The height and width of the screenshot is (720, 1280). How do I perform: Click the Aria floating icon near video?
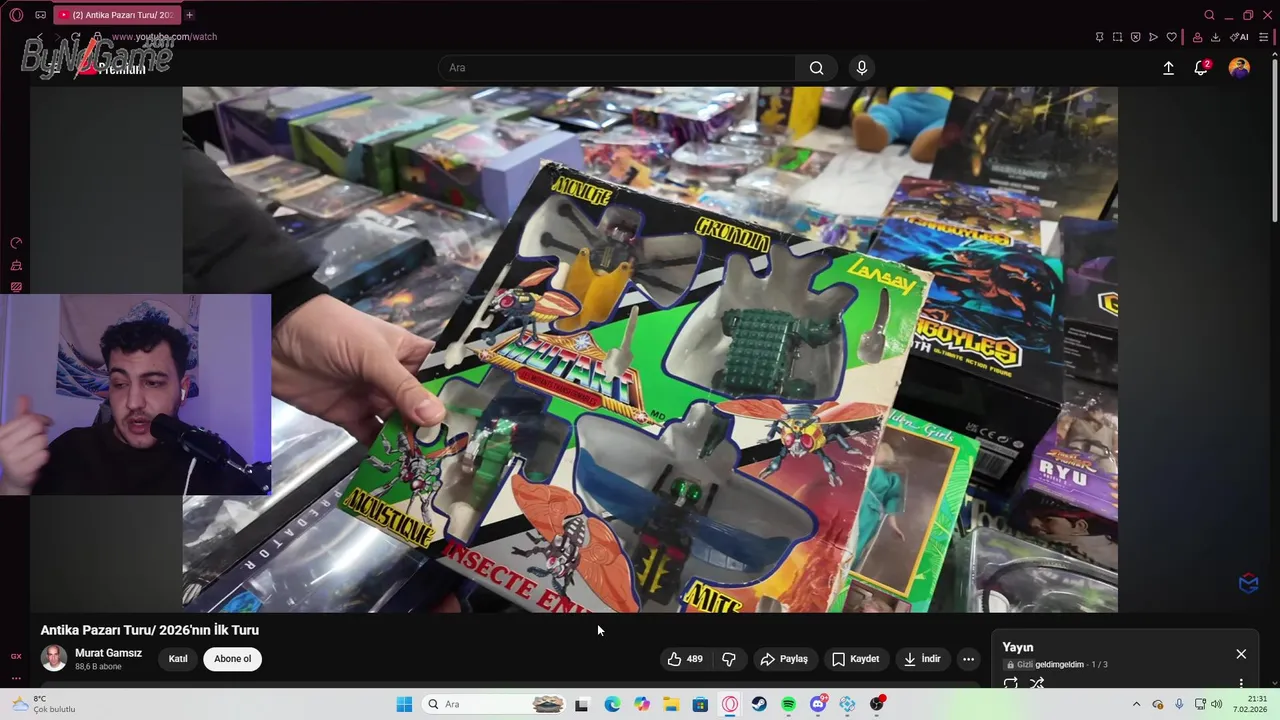pos(1249,583)
